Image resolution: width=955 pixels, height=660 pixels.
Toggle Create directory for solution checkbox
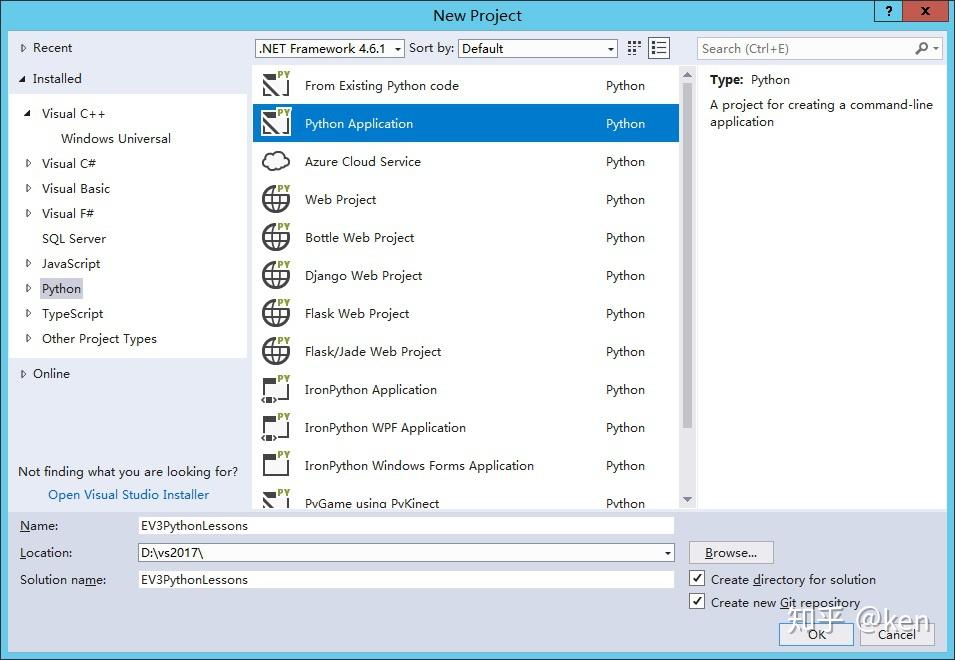click(x=697, y=578)
